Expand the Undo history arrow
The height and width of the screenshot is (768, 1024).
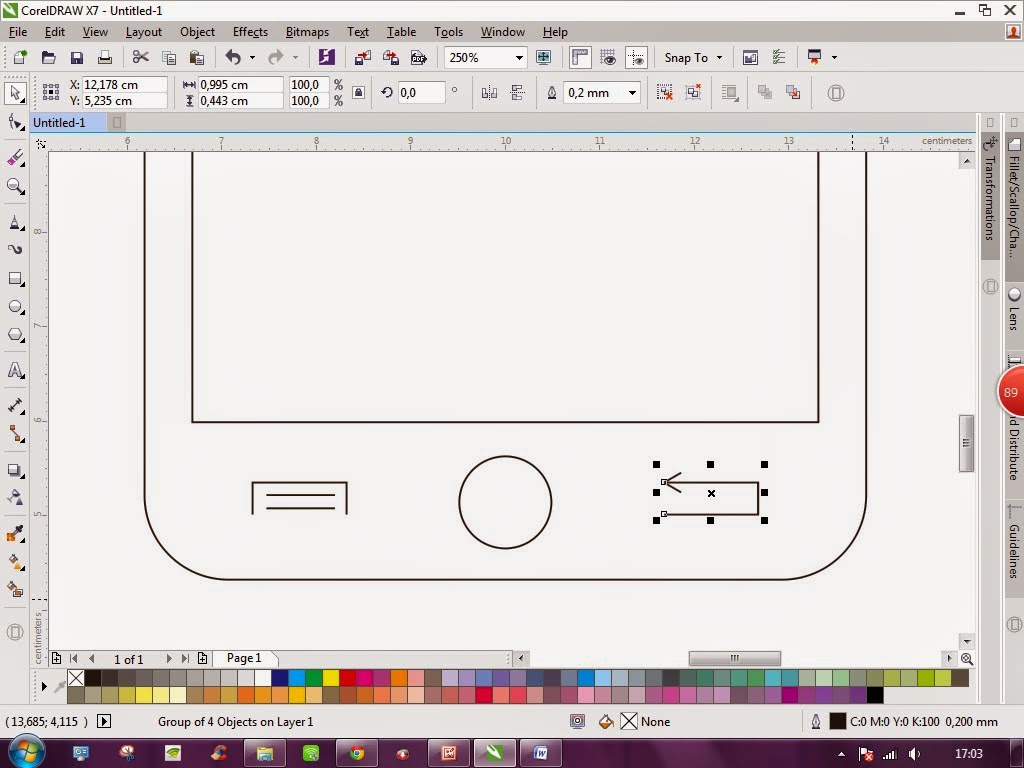tap(252, 57)
